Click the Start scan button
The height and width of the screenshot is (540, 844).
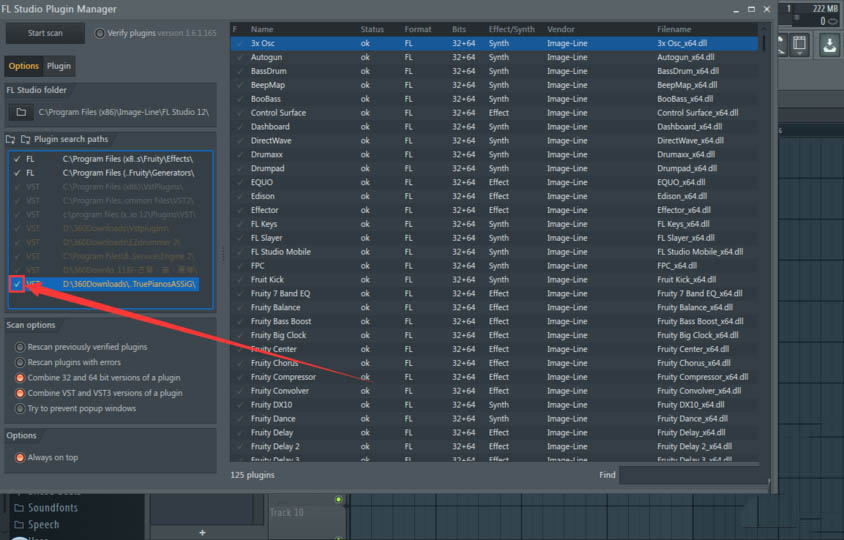tap(45, 33)
